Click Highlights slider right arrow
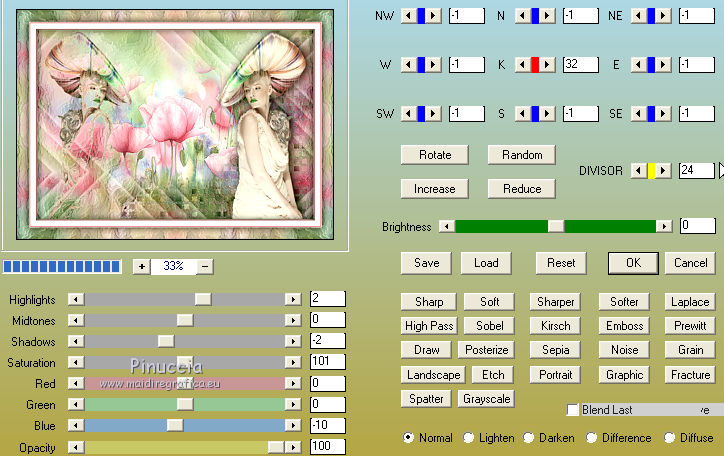Viewport: 724px width, 456px height. [x=293, y=300]
